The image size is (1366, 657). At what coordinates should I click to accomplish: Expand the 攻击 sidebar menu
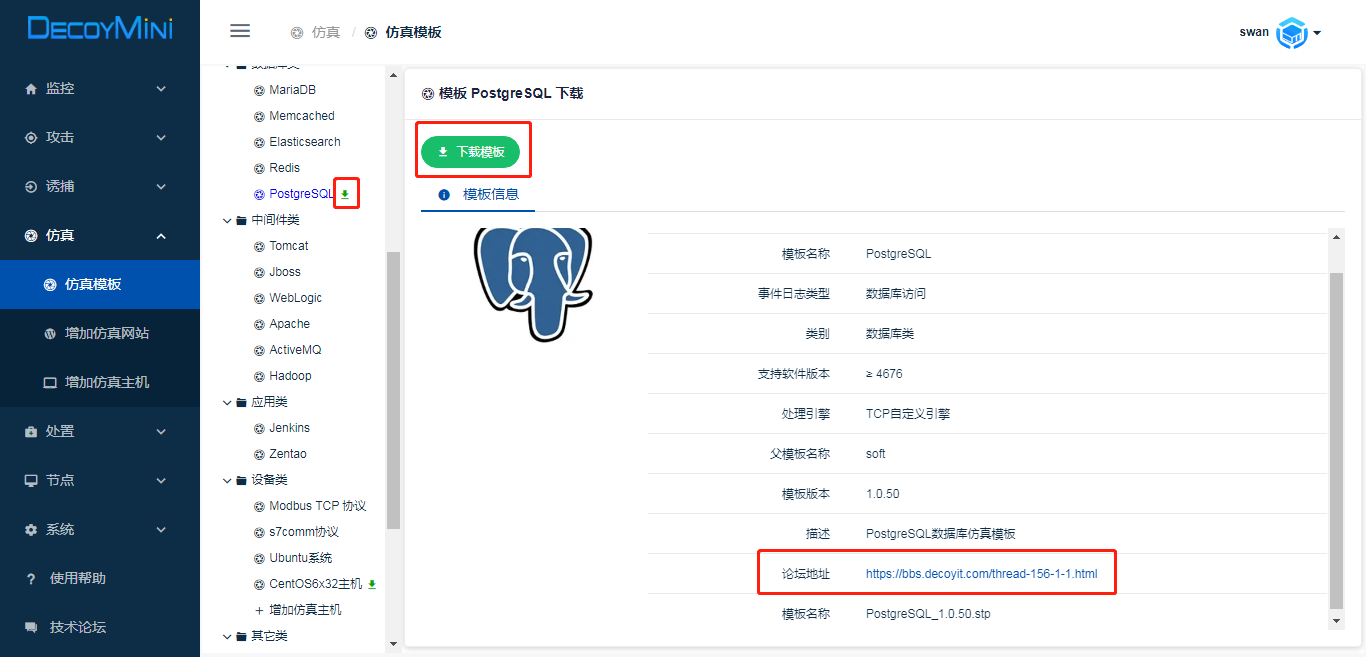99,137
